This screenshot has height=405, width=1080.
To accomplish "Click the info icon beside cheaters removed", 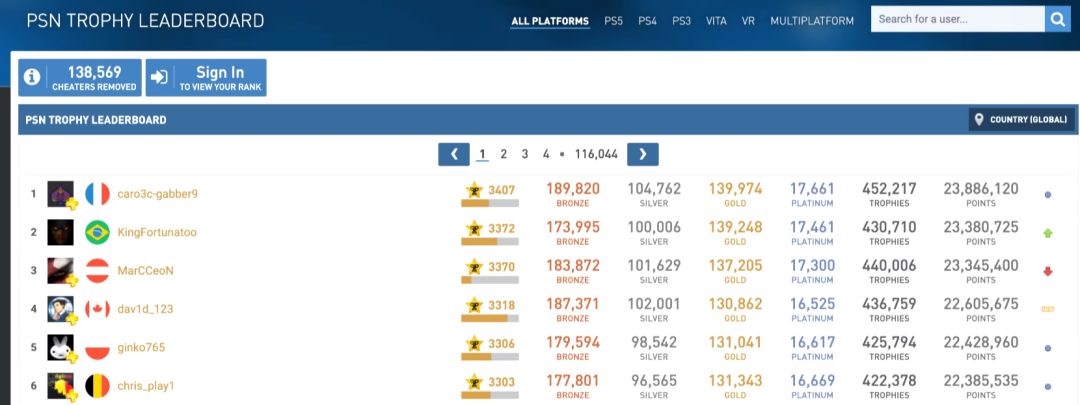I will 32,77.
